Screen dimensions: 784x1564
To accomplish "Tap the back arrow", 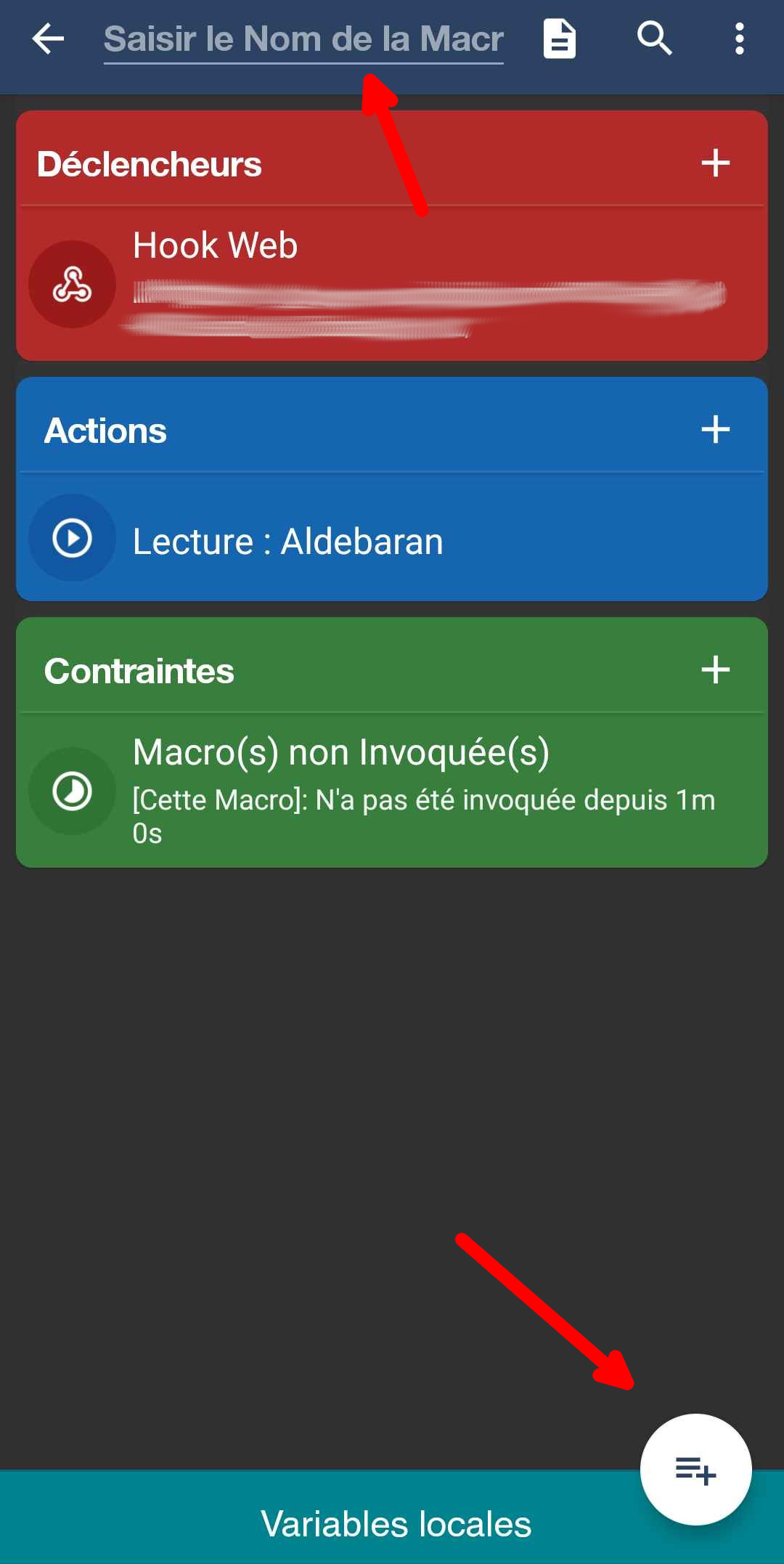I will [x=49, y=38].
